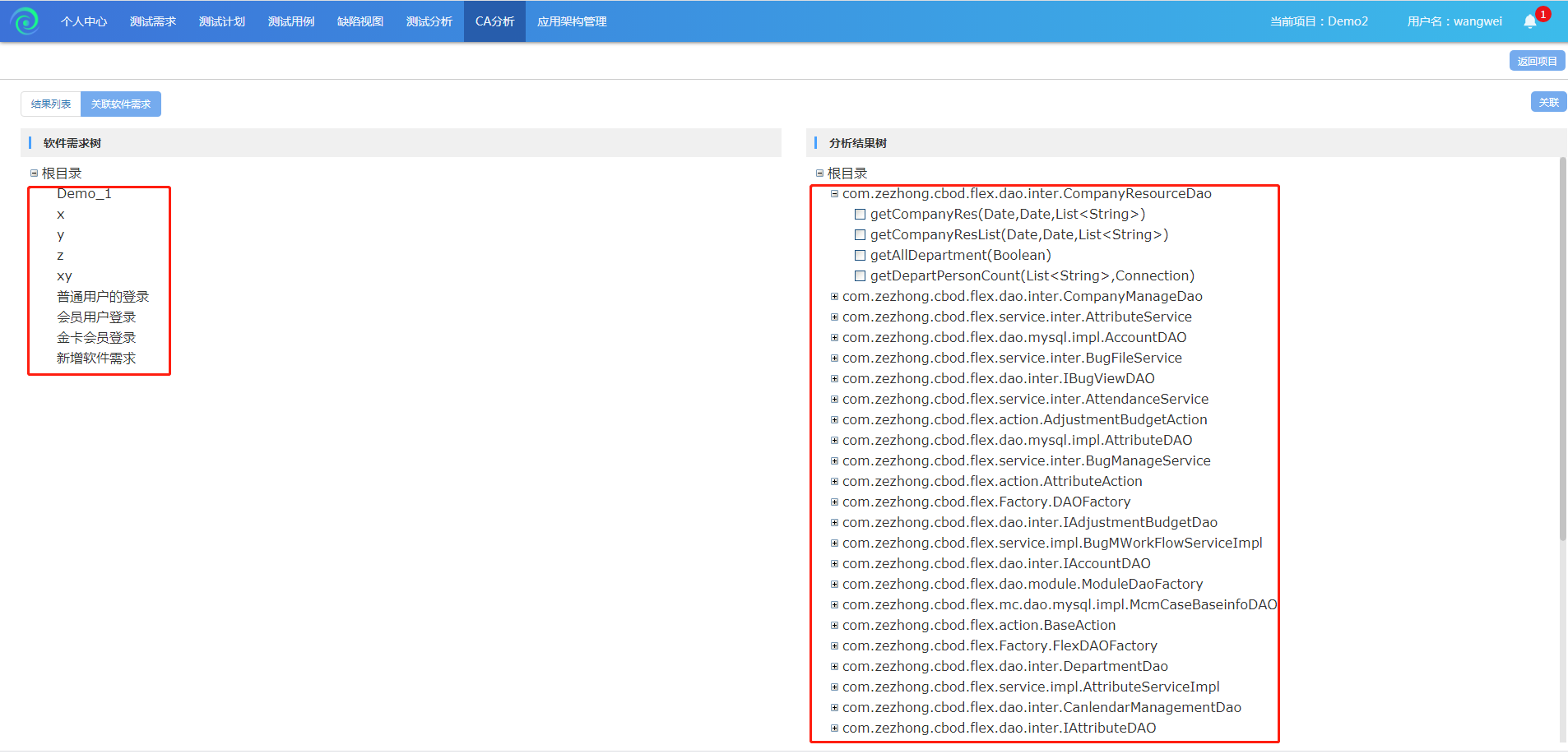Screen dimensions: 1568x754
Task: Select the Demo_1 requirement item
Action: pos(84,194)
